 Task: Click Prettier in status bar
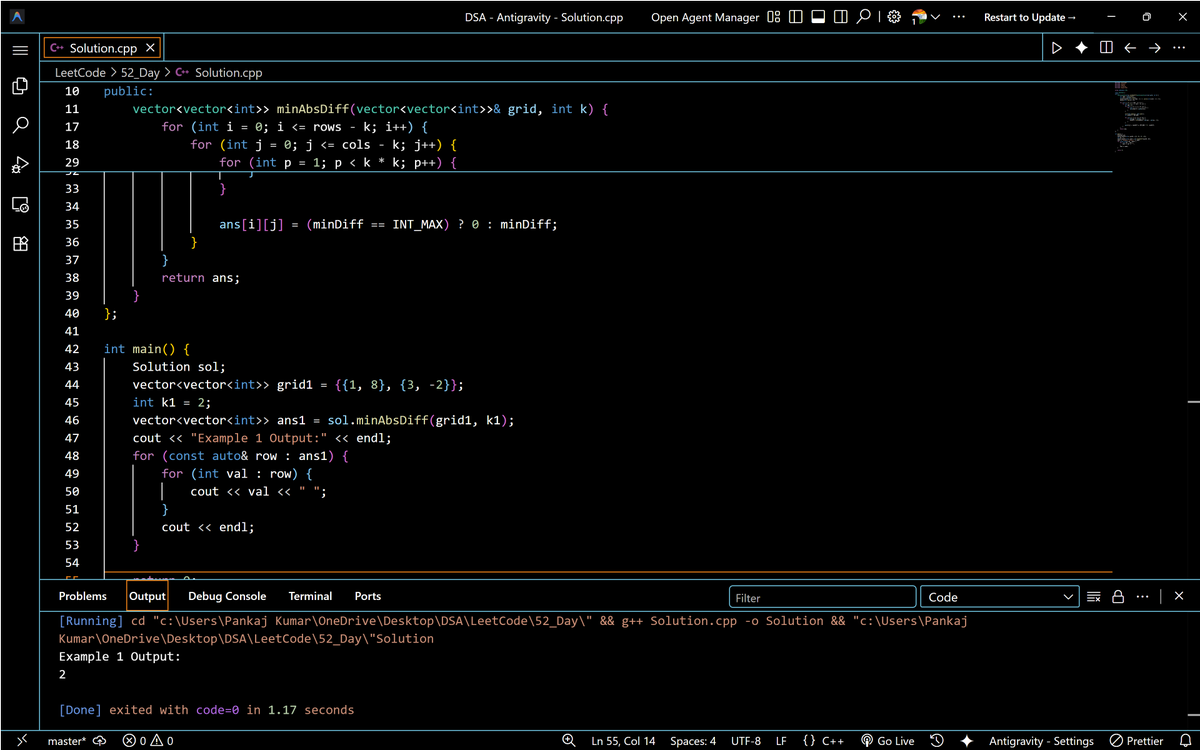coord(1137,741)
